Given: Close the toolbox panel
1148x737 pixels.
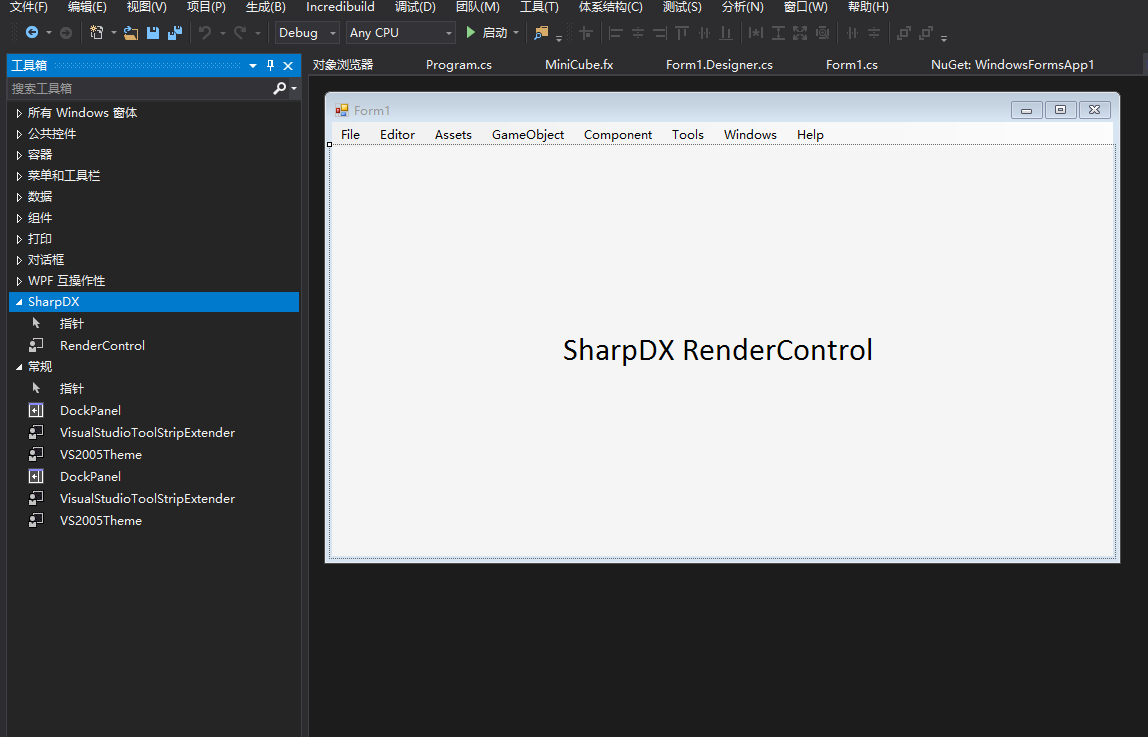Looking at the screenshot, I should [x=288, y=65].
